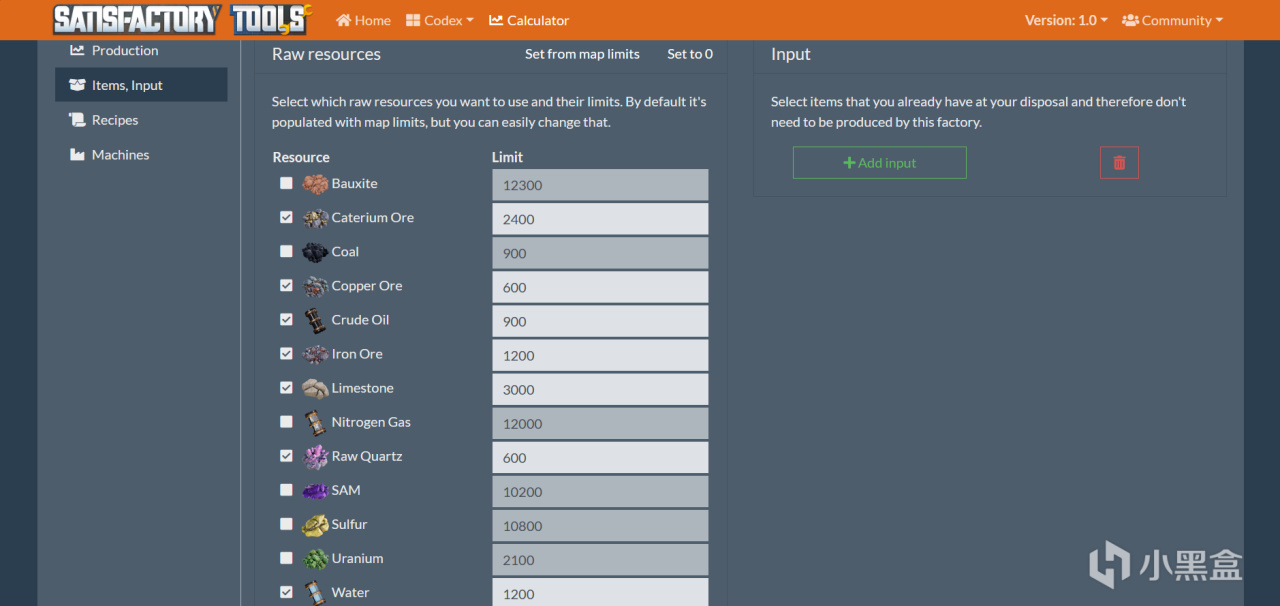
Task: Click the Crude Oil barrel icon
Action: (x=315, y=320)
